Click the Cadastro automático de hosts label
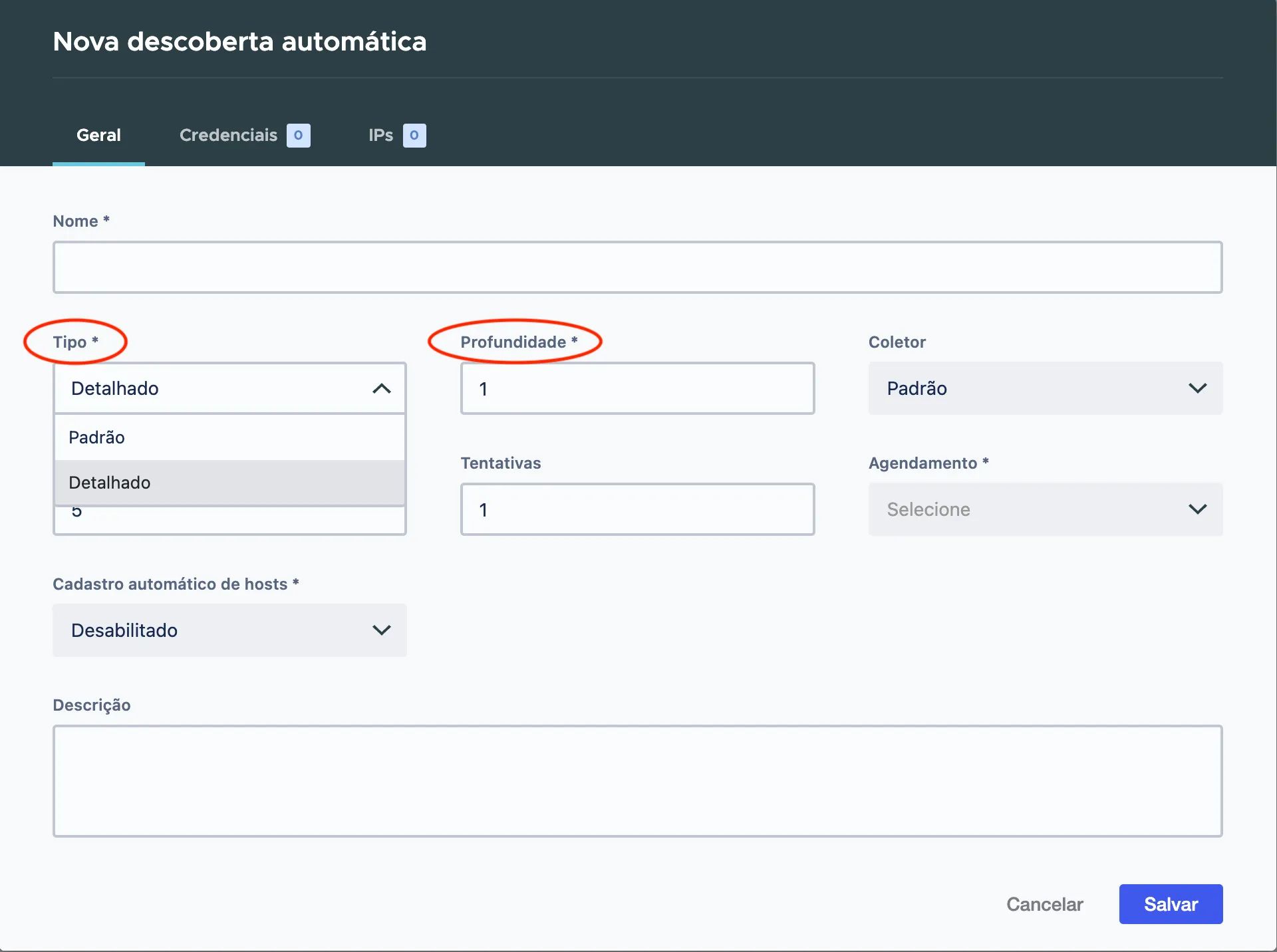The image size is (1277, 952). (x=176, y=584)
